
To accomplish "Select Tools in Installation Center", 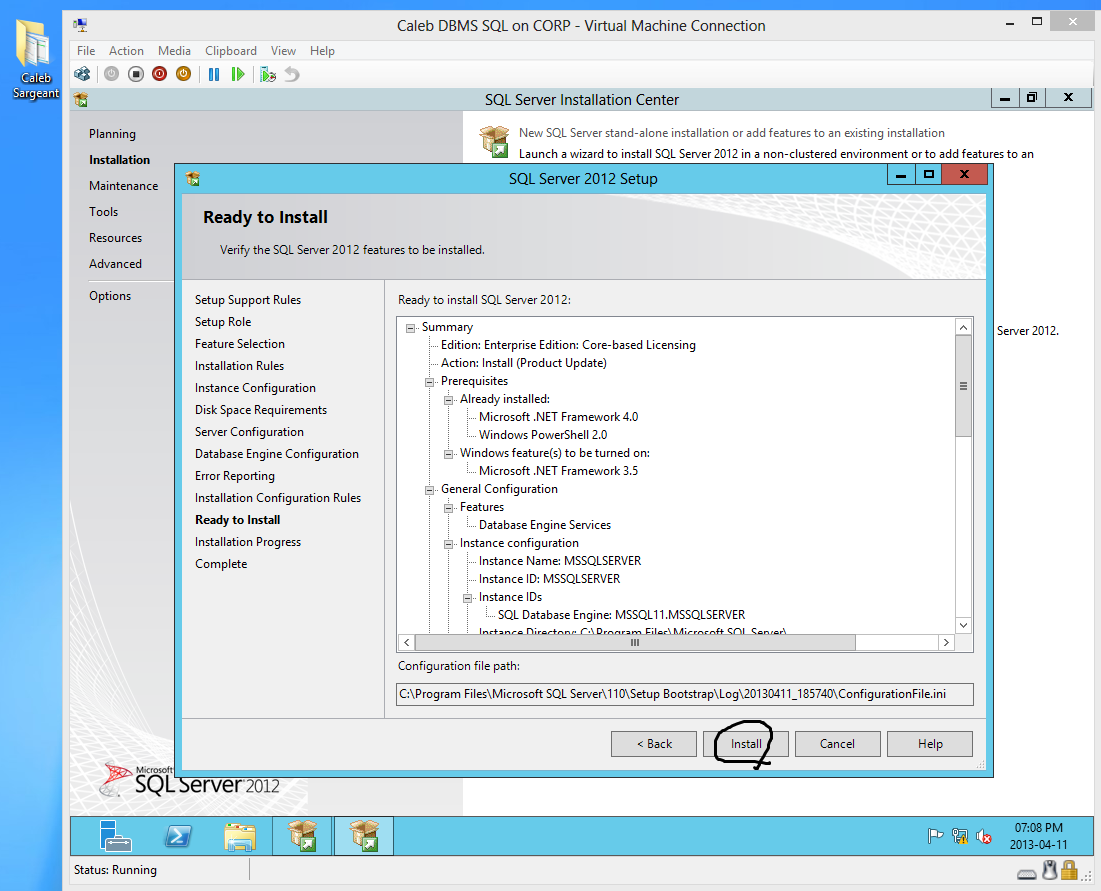I will tap(103, 211).
